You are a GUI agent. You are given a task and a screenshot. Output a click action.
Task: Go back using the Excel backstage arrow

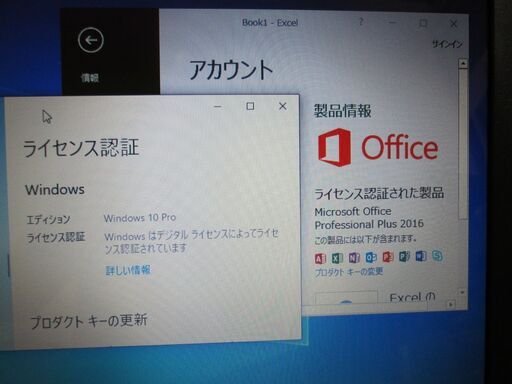[91, 40]
